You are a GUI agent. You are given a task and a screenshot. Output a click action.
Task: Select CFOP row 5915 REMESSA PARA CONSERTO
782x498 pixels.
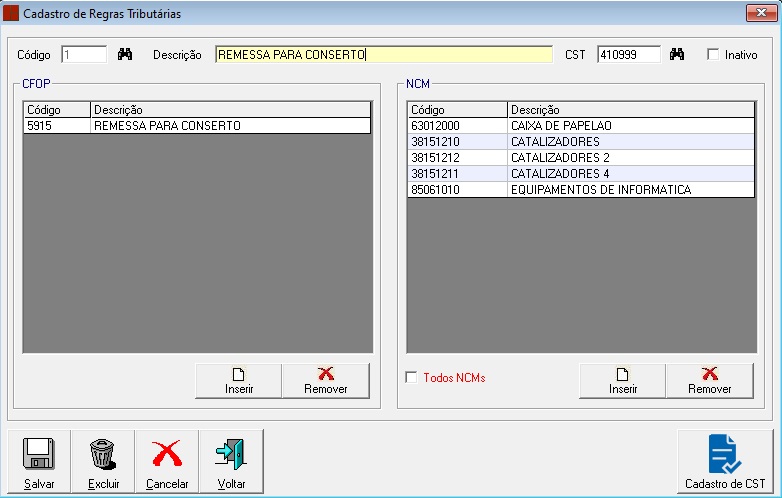tap(196, 126)
